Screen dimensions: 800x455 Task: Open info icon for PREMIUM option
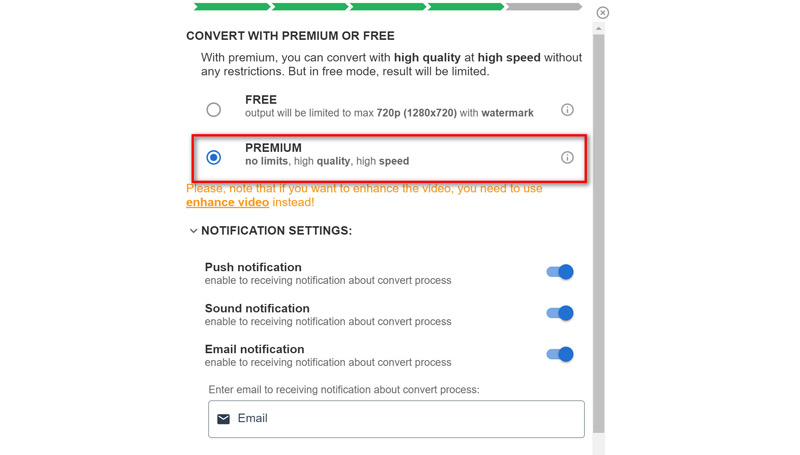click(567, 158)
